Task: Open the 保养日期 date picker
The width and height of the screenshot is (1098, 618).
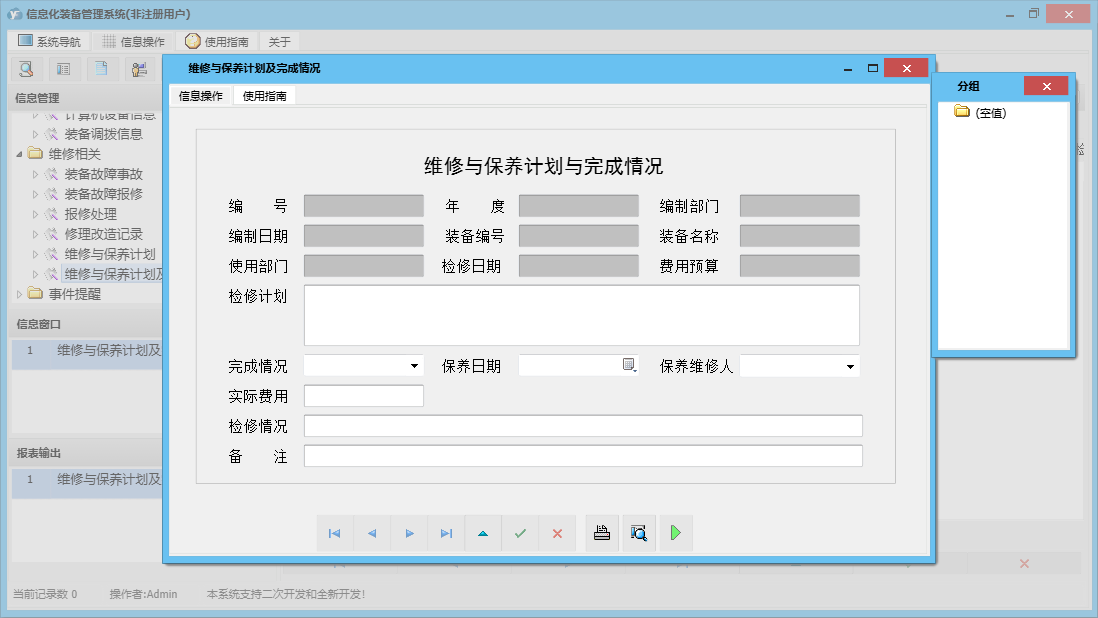Action: point(629,366)
